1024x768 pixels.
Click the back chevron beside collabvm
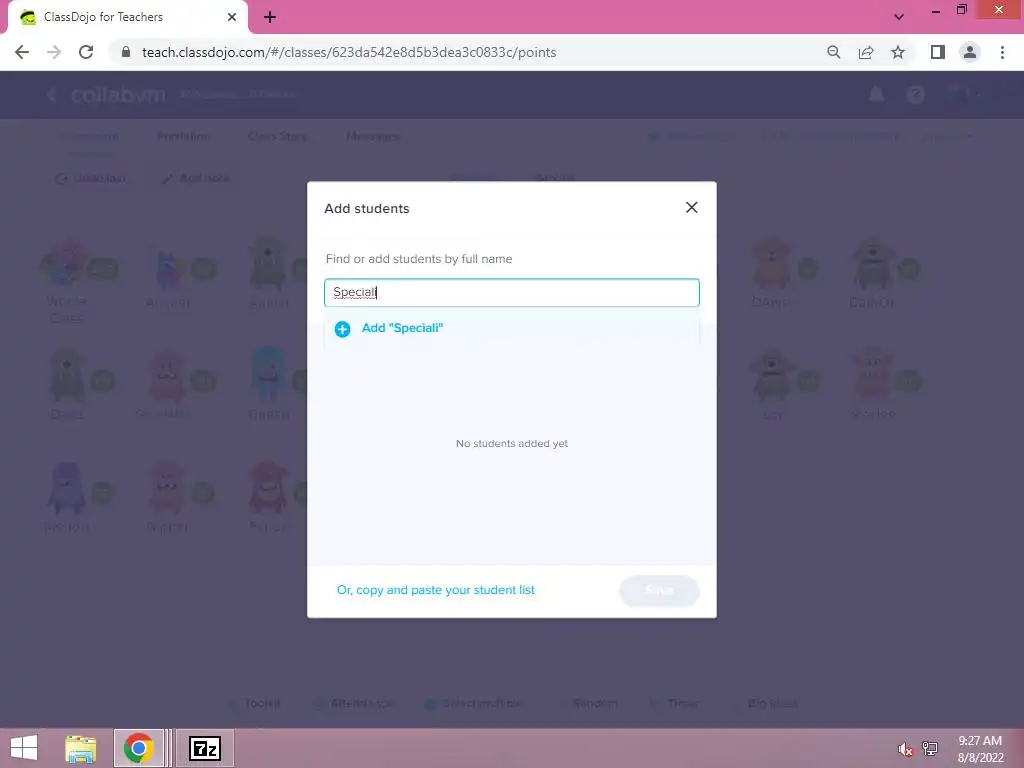pyautogui.click(x=52, y=95)
